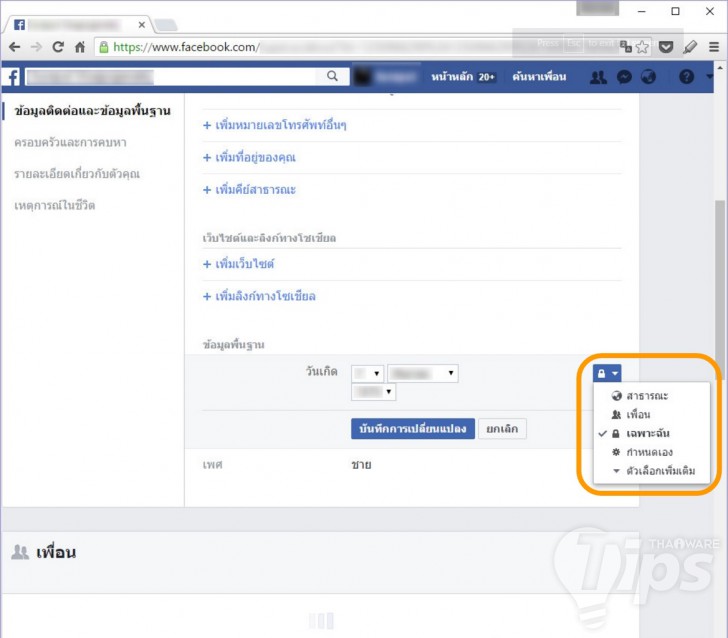Viewport: 728px width, 638px height.
Task: Choose เฉพาะฉัน only me option
Action: [x=647, y=434]
